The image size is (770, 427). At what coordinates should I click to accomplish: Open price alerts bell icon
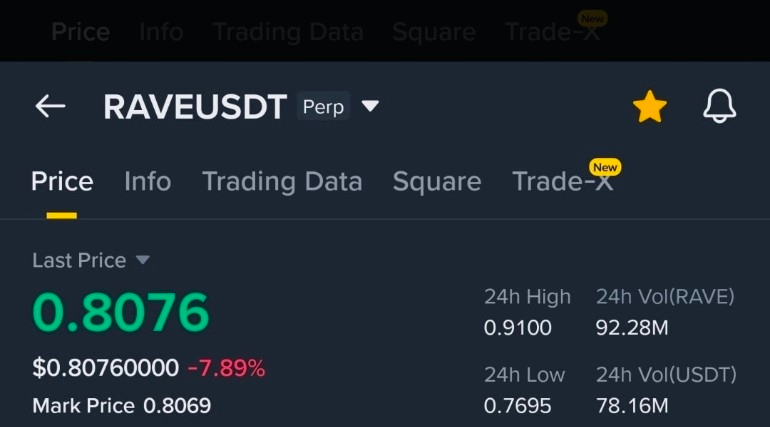(x=719, y=106)
